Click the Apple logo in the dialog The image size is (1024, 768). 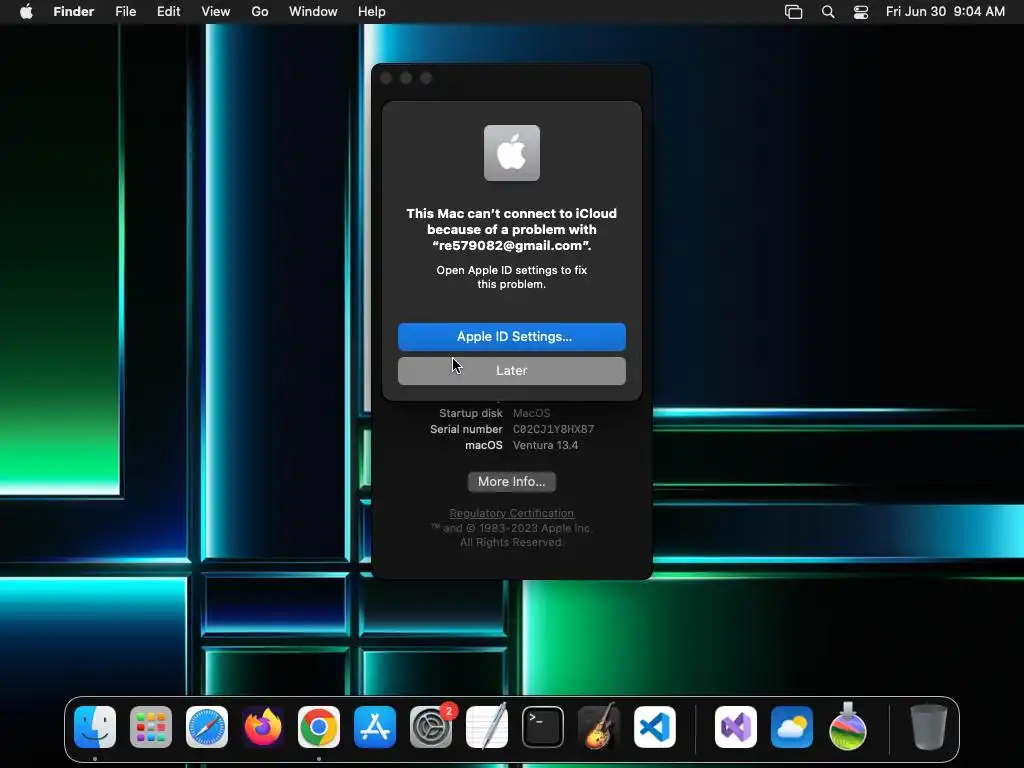tap(511, 153)
